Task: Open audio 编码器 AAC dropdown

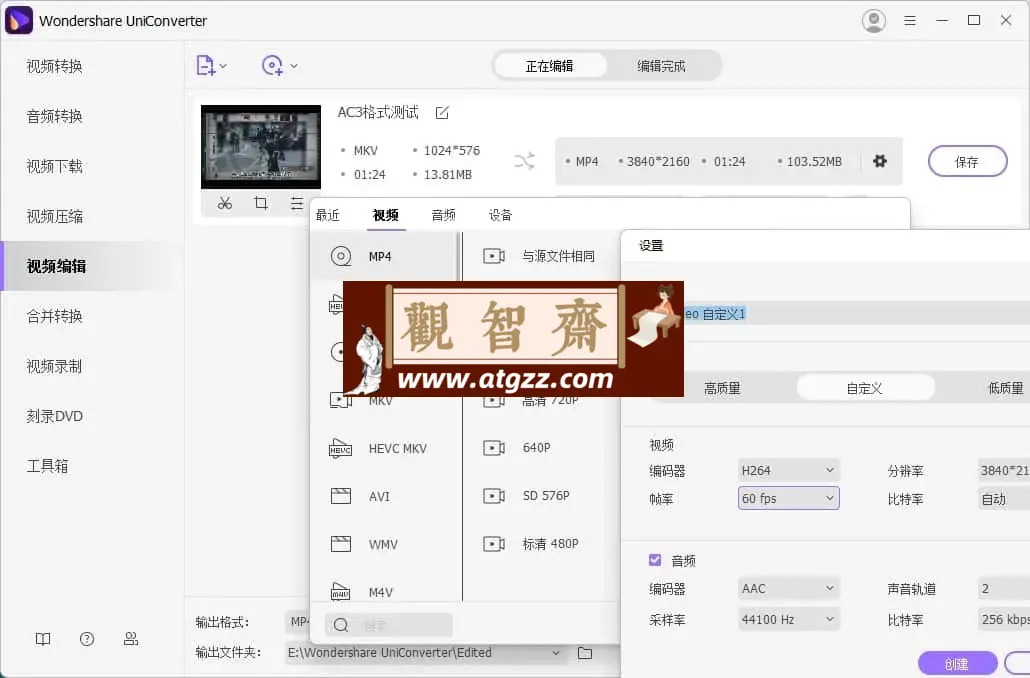Action: 788,589
